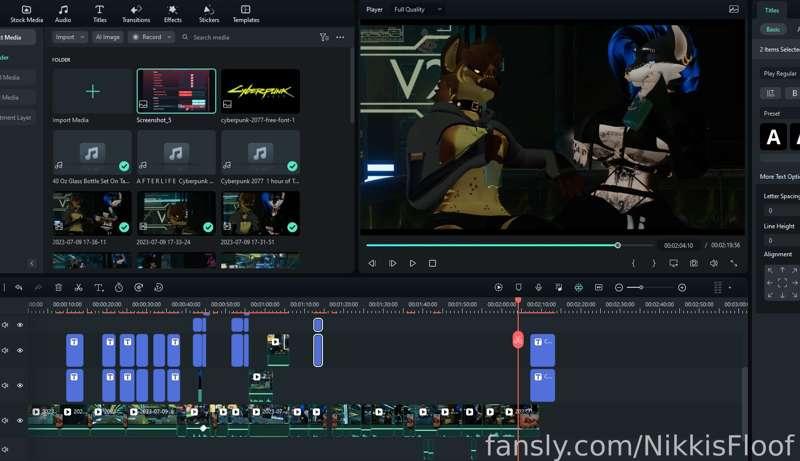Click the player volume speaker icon
Screen dimensions: 800x461
[x=713, y=263]
